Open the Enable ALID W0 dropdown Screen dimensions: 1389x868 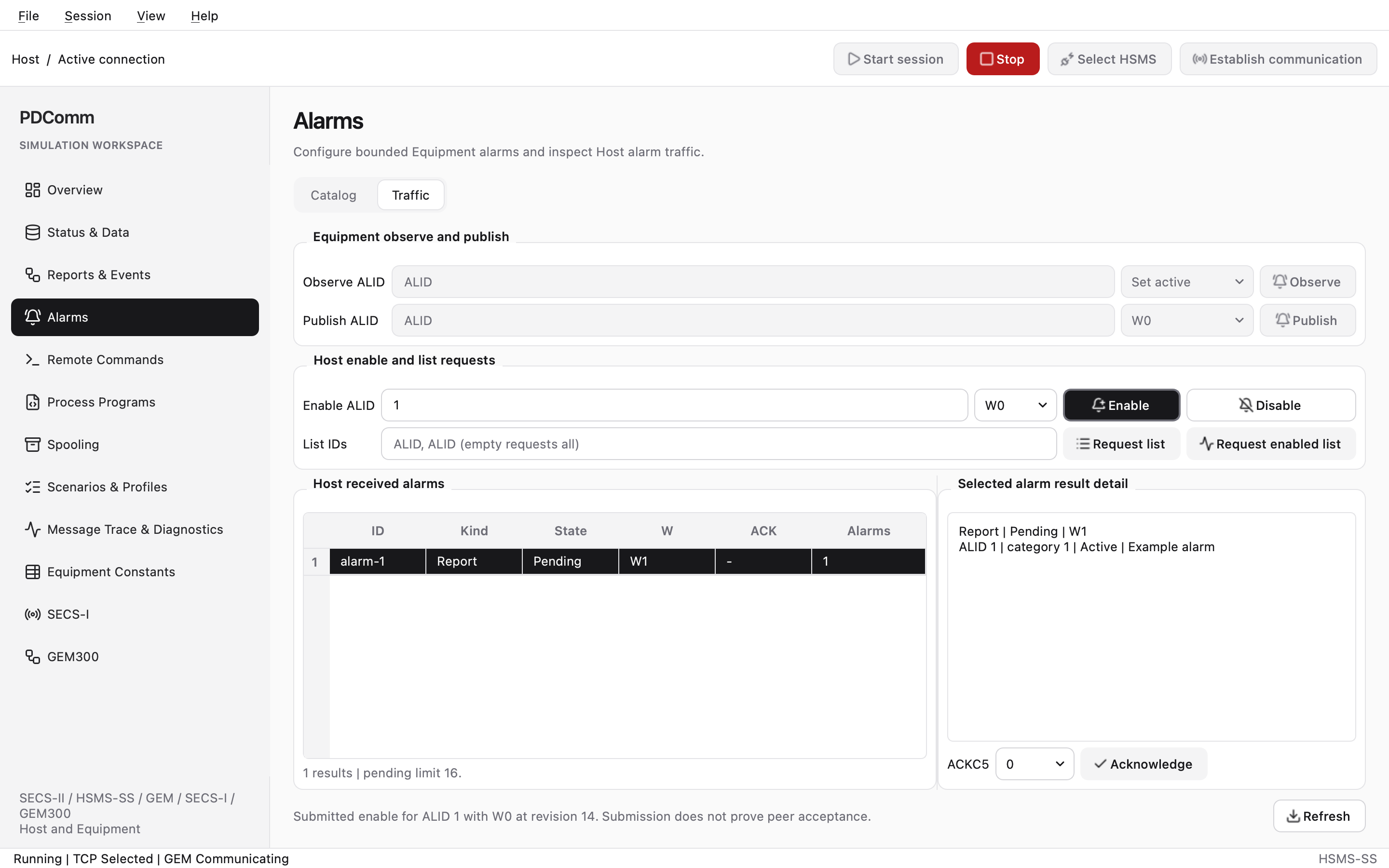coord(1015,405)
